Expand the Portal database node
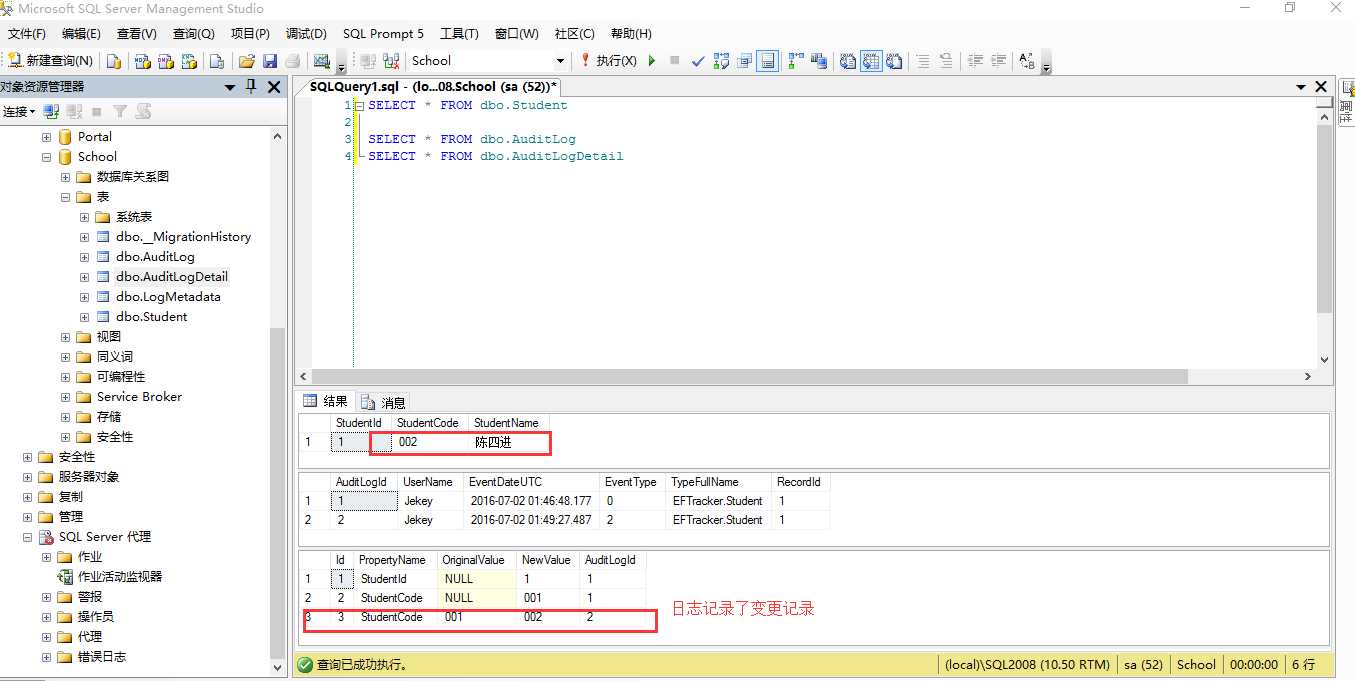 tap(46, 137)
